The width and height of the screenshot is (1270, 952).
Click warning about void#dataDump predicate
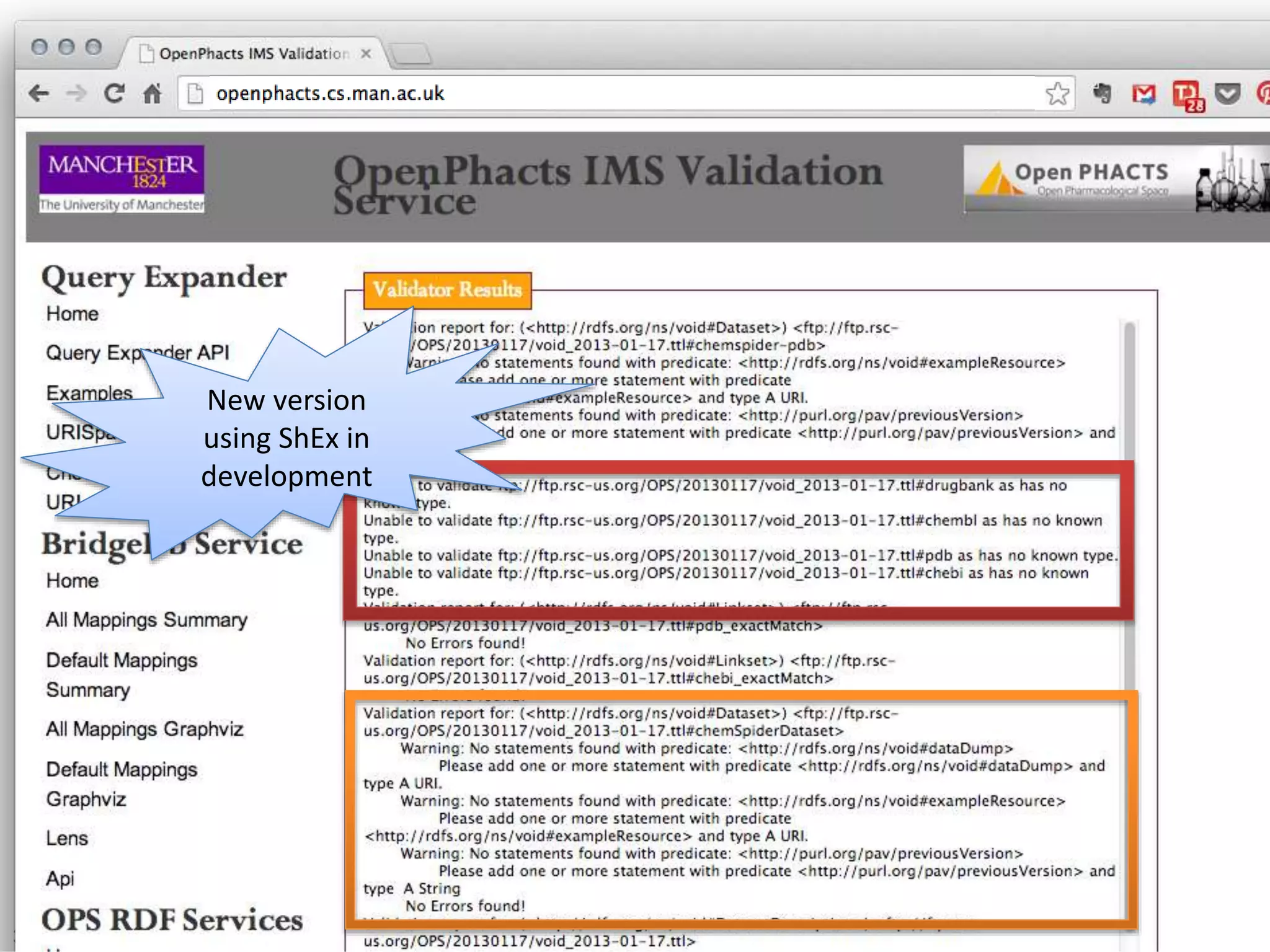706,748
